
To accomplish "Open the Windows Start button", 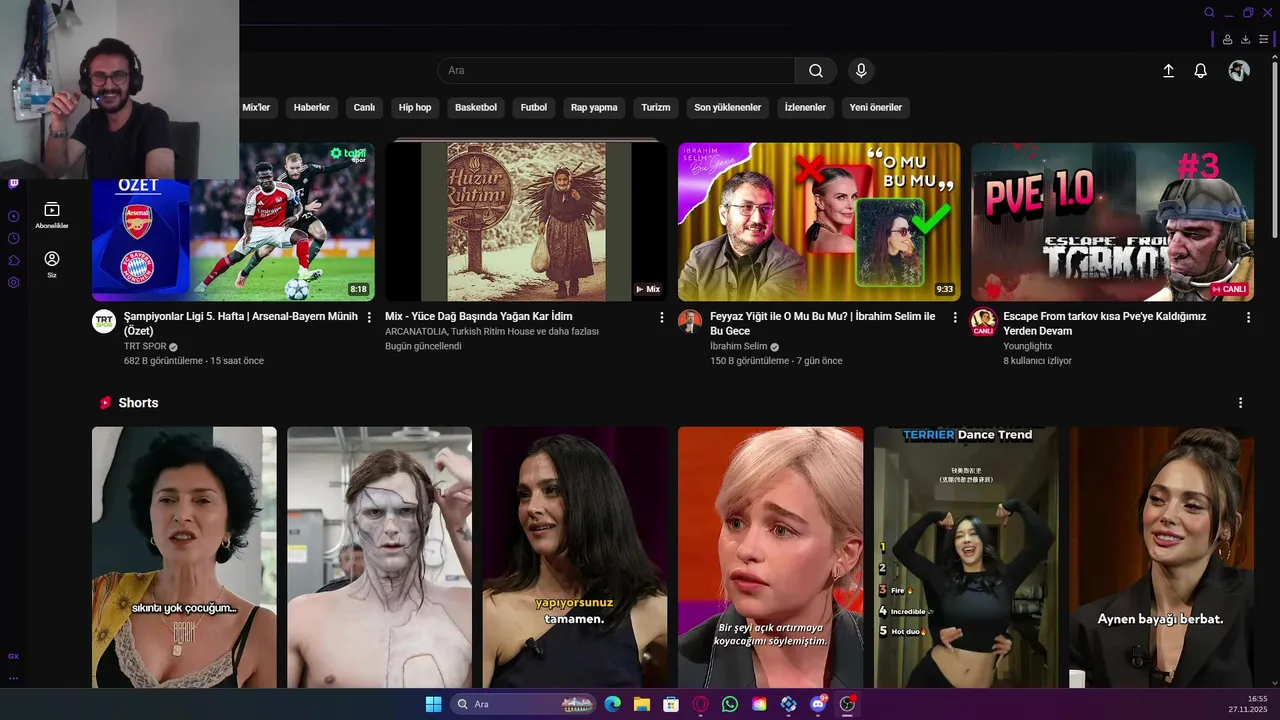I will pyautogui.click(x=433, y=704).
